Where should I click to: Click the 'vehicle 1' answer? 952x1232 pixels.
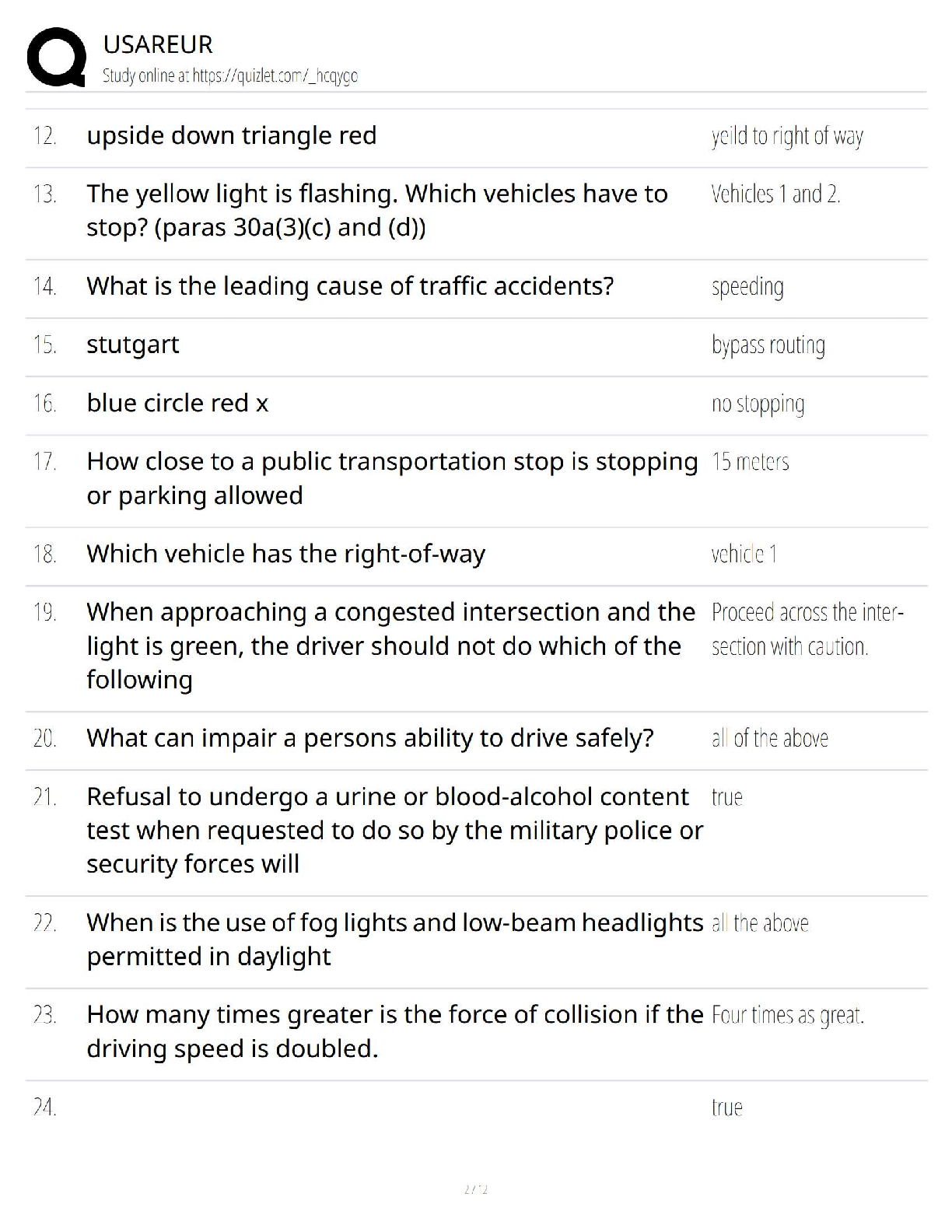744,554
